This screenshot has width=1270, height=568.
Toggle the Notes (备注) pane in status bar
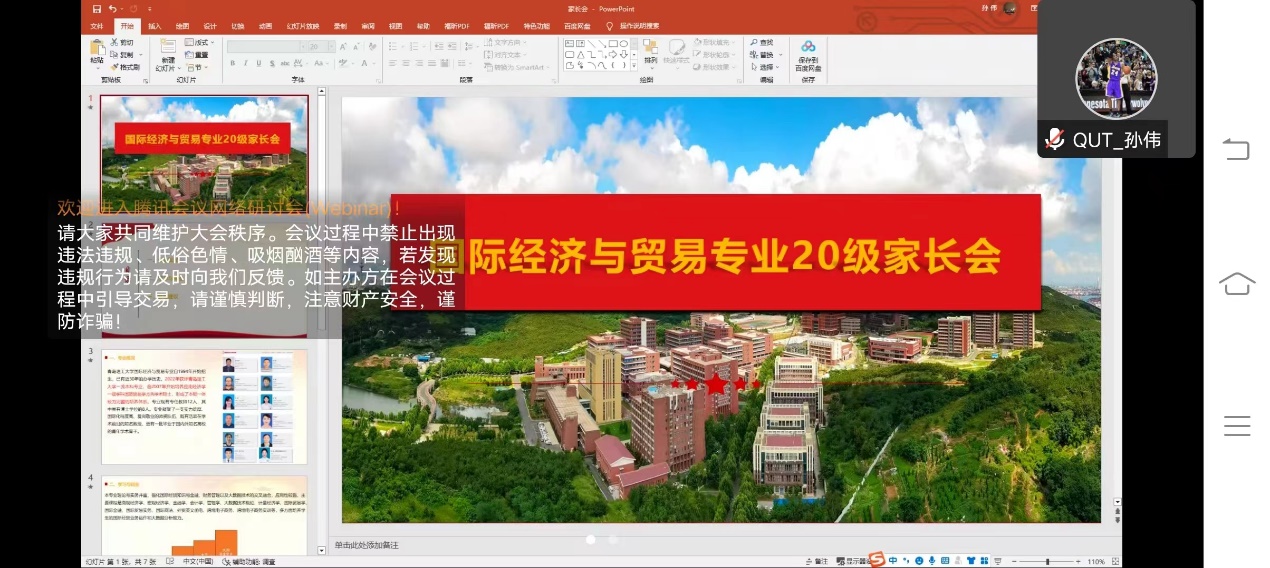[817, 561]
